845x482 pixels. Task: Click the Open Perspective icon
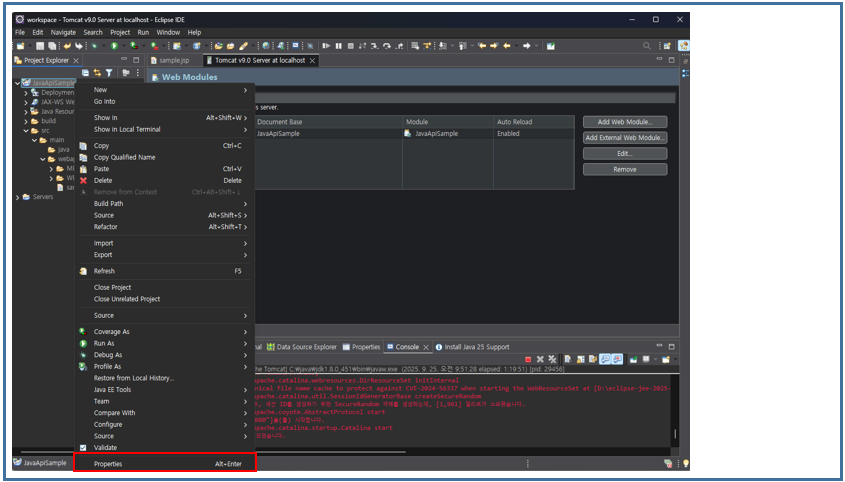[667, 46]
